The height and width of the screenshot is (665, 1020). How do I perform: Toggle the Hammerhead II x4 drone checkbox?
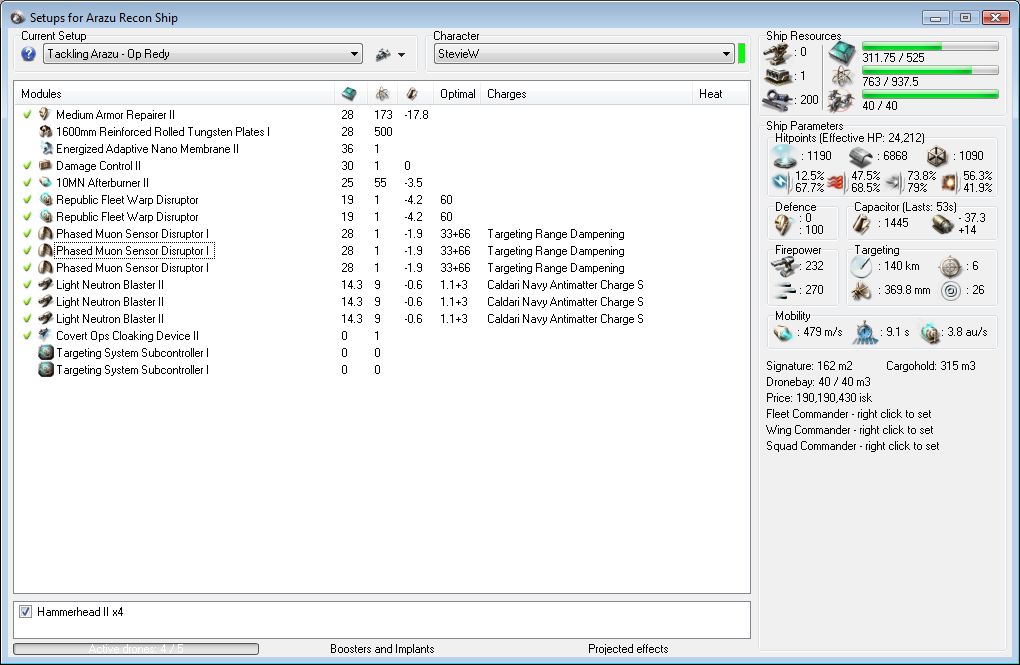click(25, 612)
